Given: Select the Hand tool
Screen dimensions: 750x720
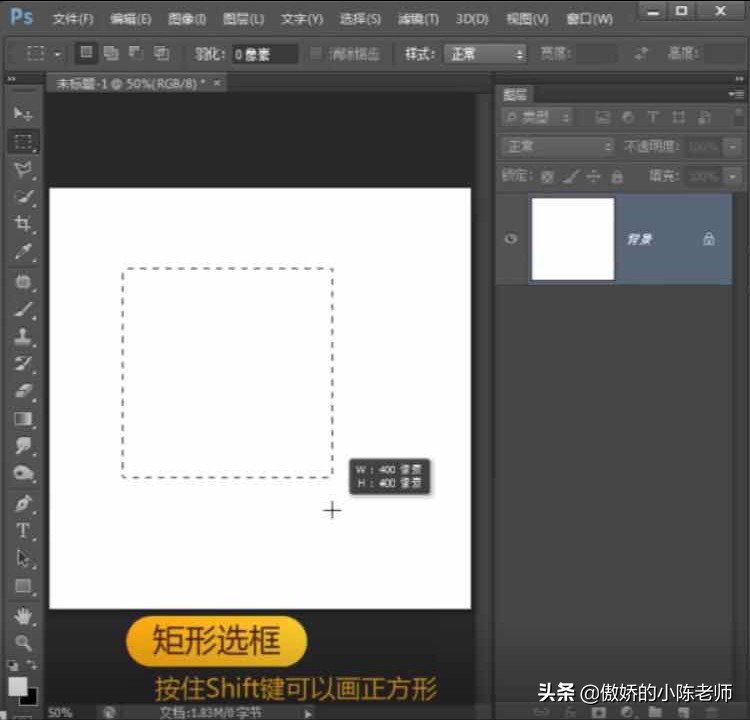Looking at the screenshot, I should (22, 616).
